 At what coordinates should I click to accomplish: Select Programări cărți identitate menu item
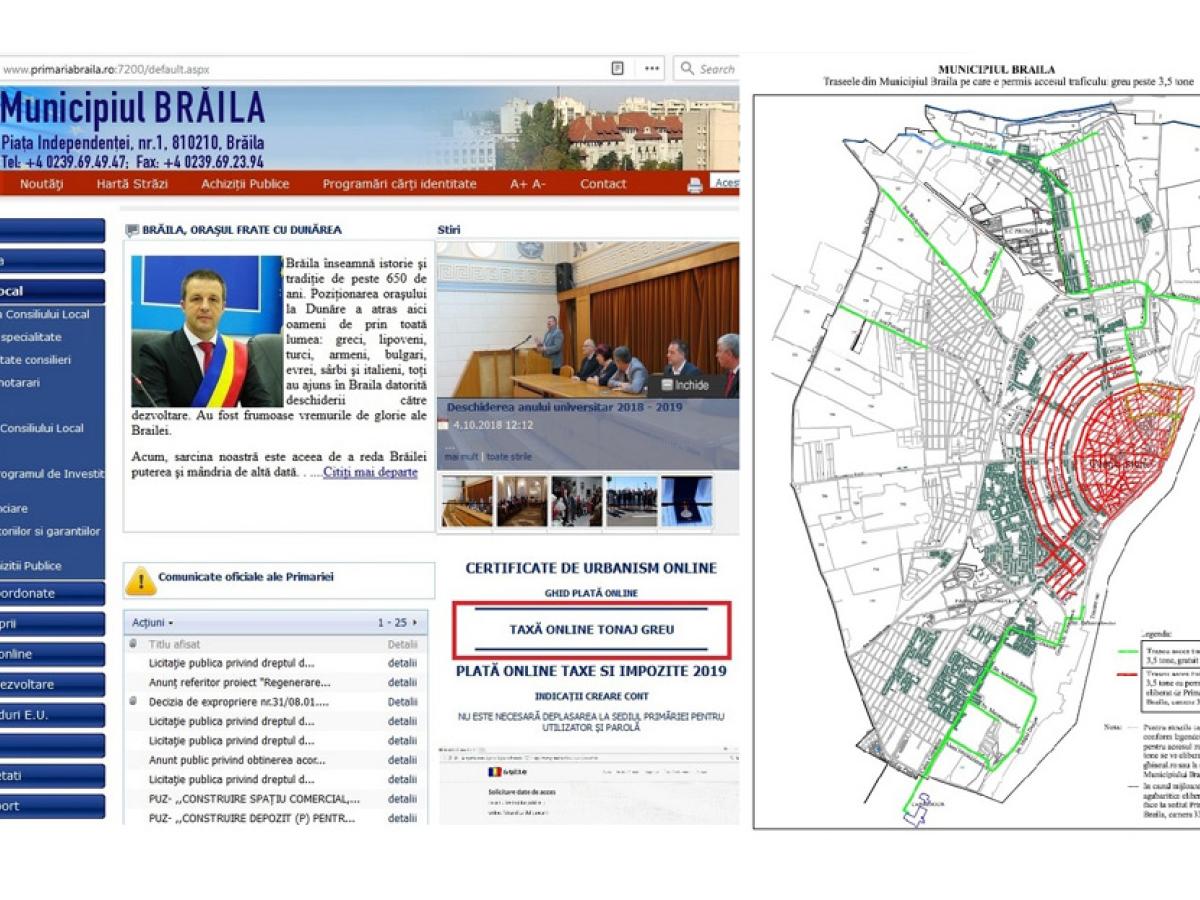point(399,184)
